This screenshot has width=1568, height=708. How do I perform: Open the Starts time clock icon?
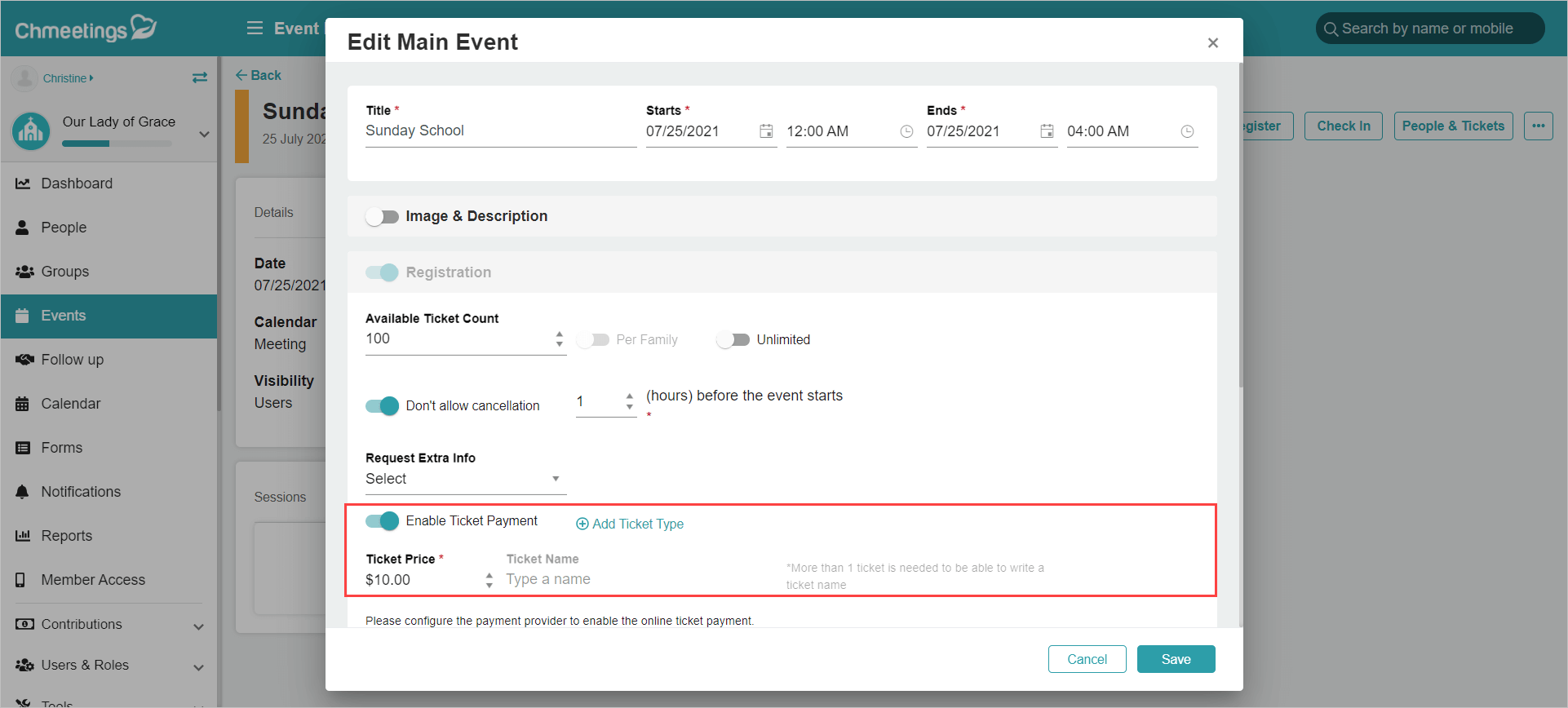pyautogui.click(x=906, y=131)
